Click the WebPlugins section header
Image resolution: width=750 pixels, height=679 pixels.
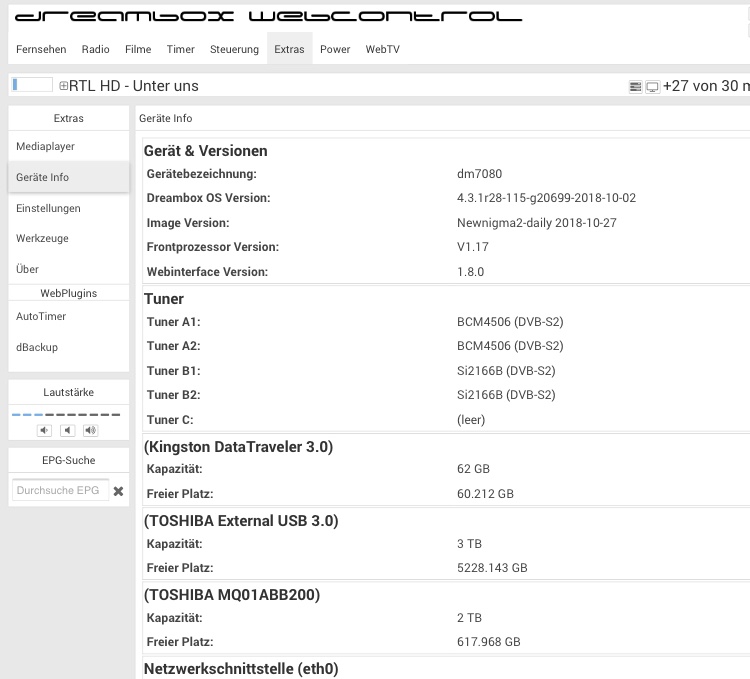(68, 293)
